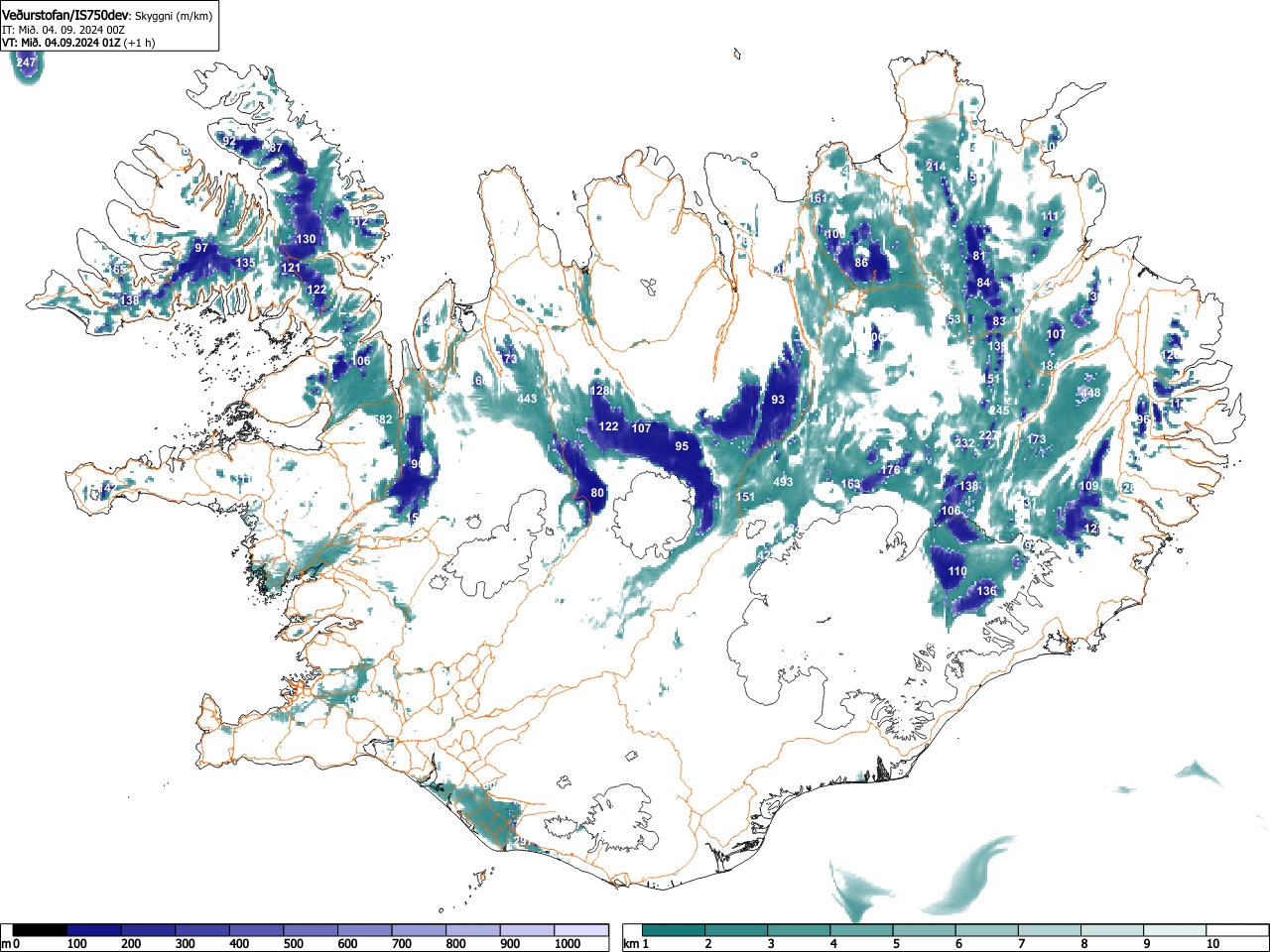This screenshot has width=1270, height=952.
Task: Click the visibility value 582 on the map
Action: coord(383,419)
